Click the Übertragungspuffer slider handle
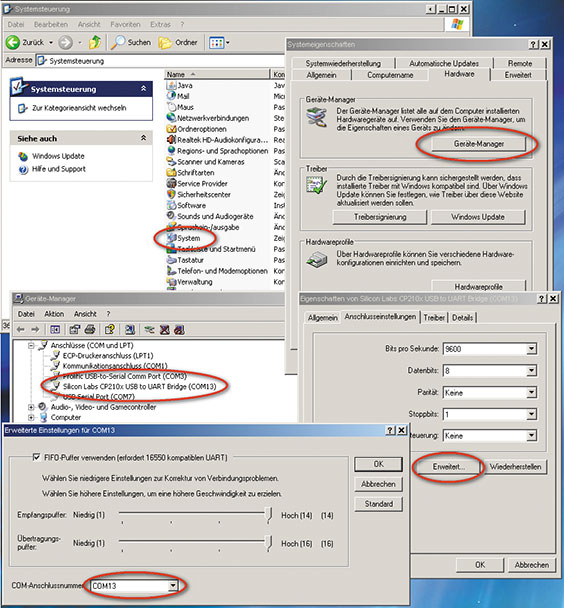This screenshot has height=608, width=564. point(268,543)
